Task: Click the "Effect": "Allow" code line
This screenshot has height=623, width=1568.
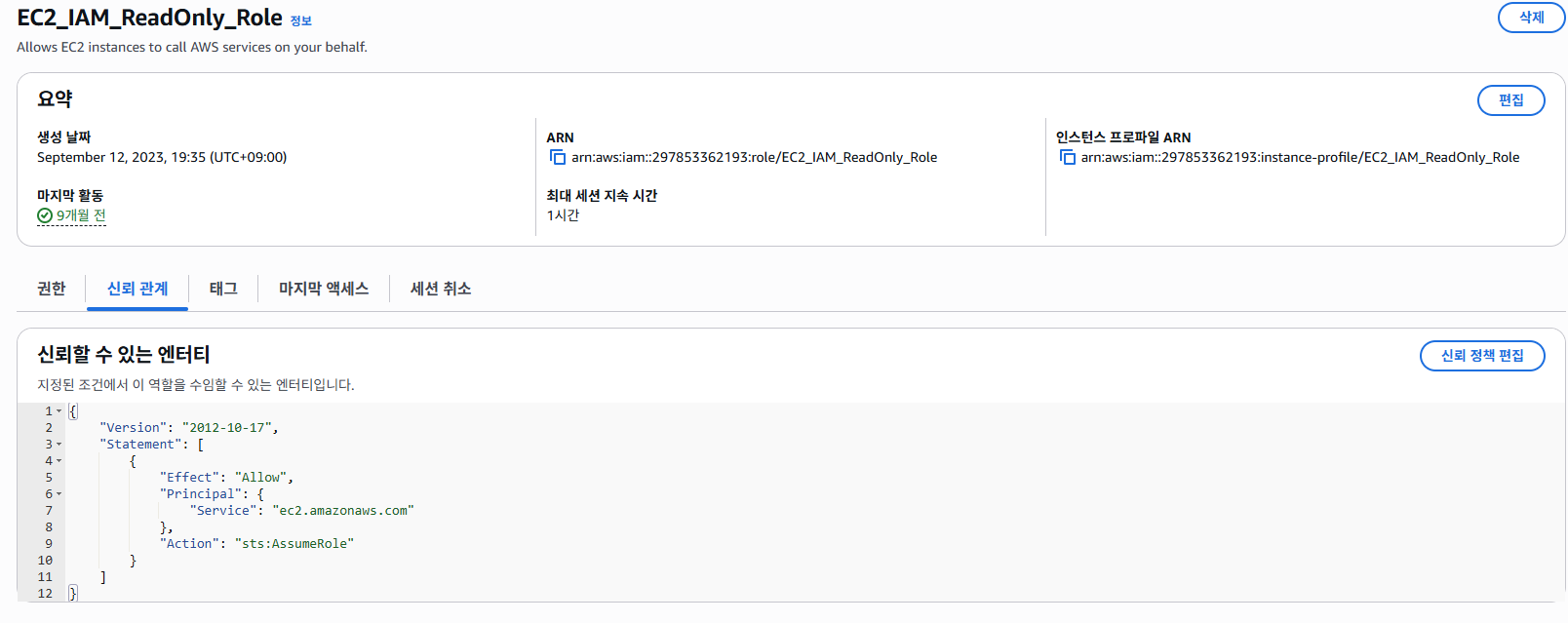Action: point(226,478)
